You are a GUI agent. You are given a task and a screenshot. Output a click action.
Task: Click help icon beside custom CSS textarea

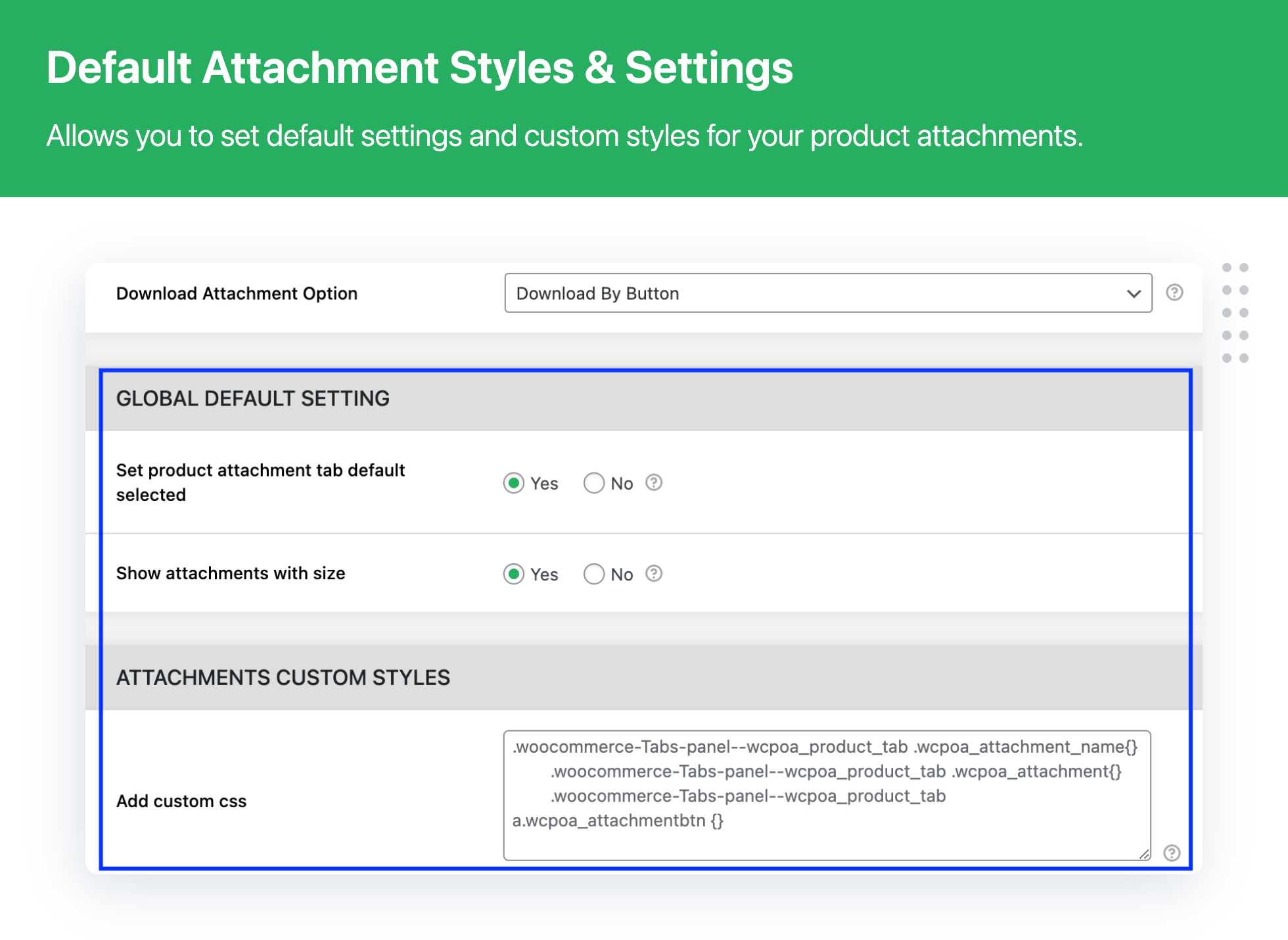tap(1172, 853)
